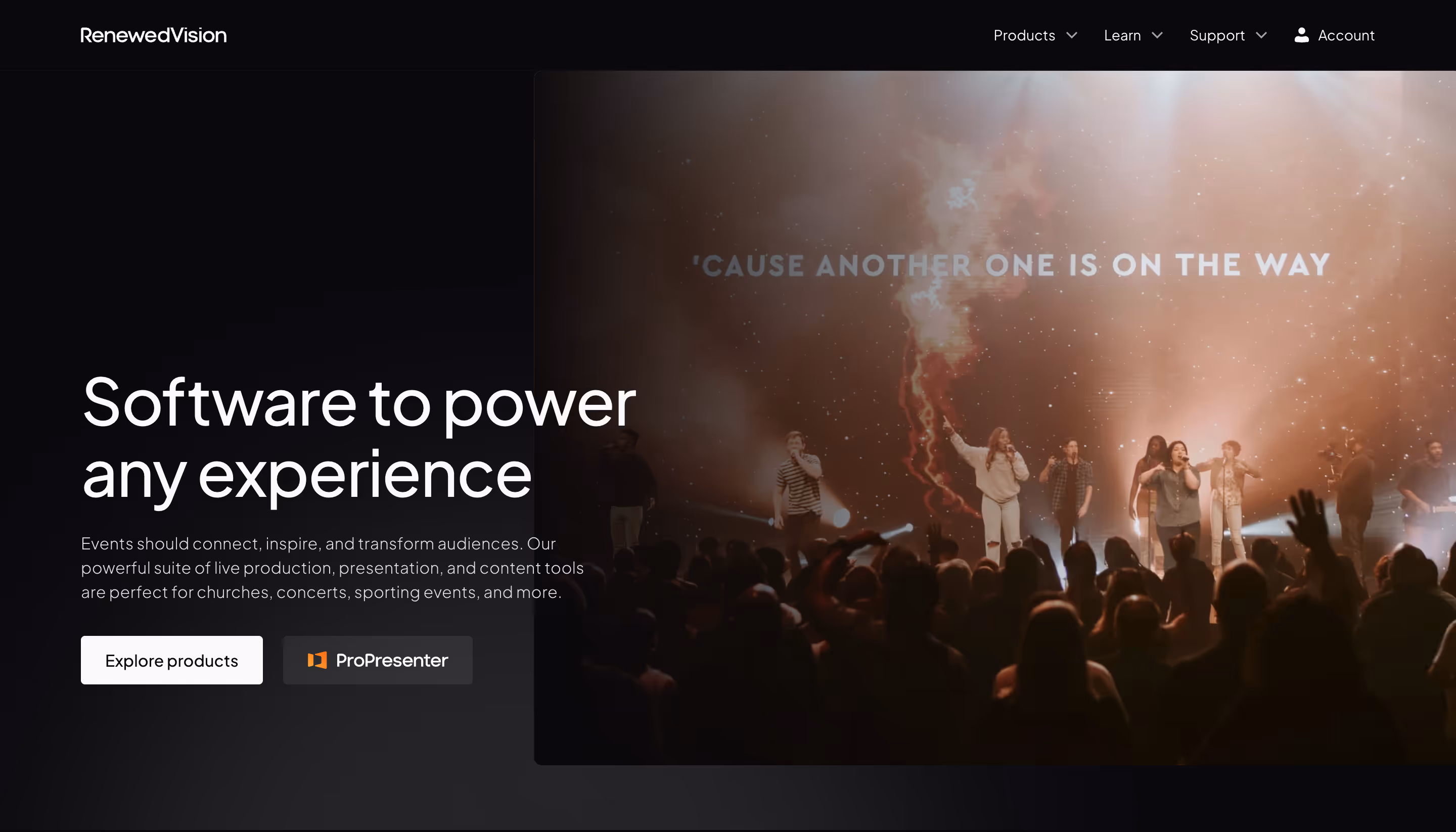The height and width of the screenshot is (832, 1456).
Task: Go to the Account link text
Action: 1346,35
